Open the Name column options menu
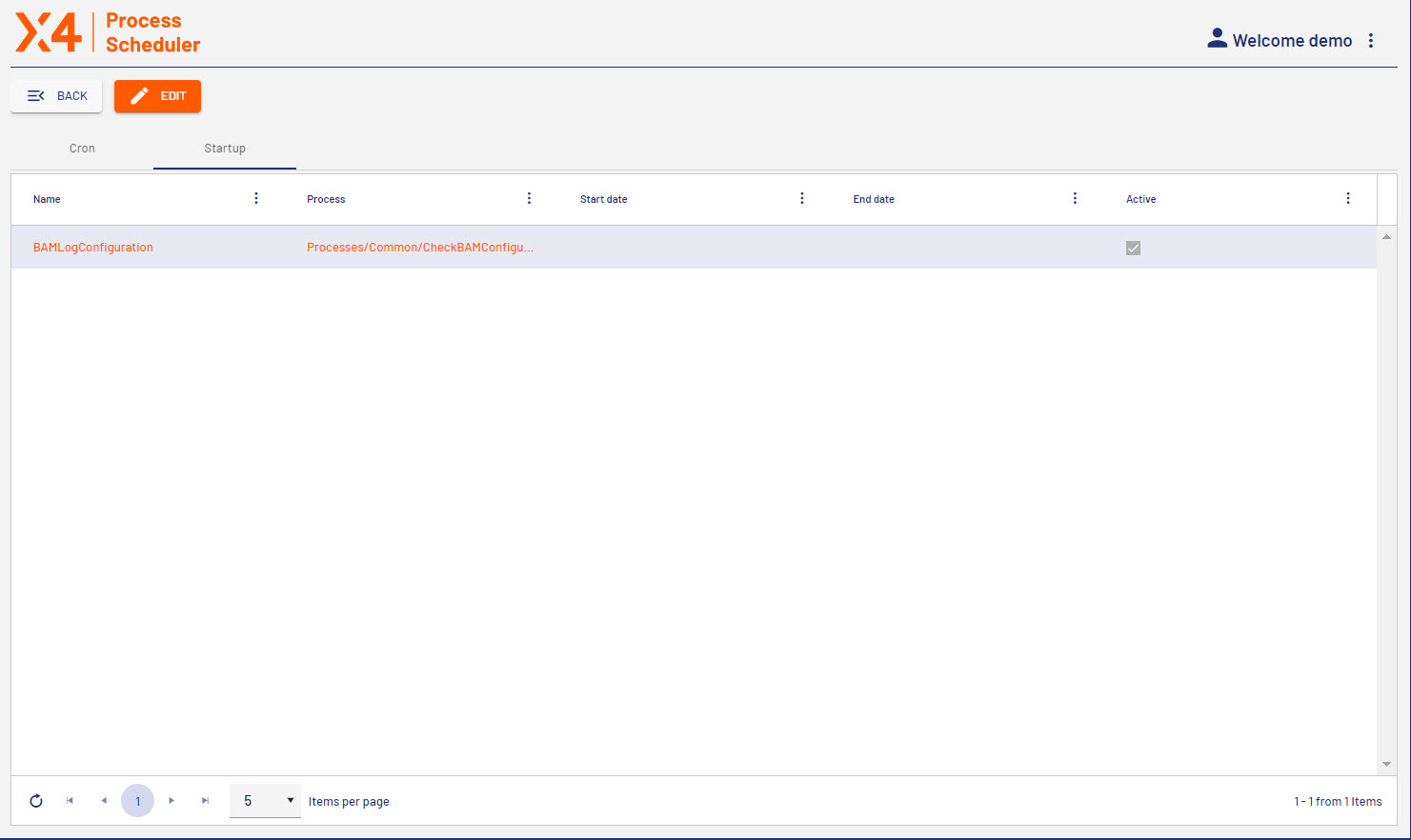Image resolution: width=1411 pixels, height=840 pixels. pyautogui.click(x=255, y=198)
